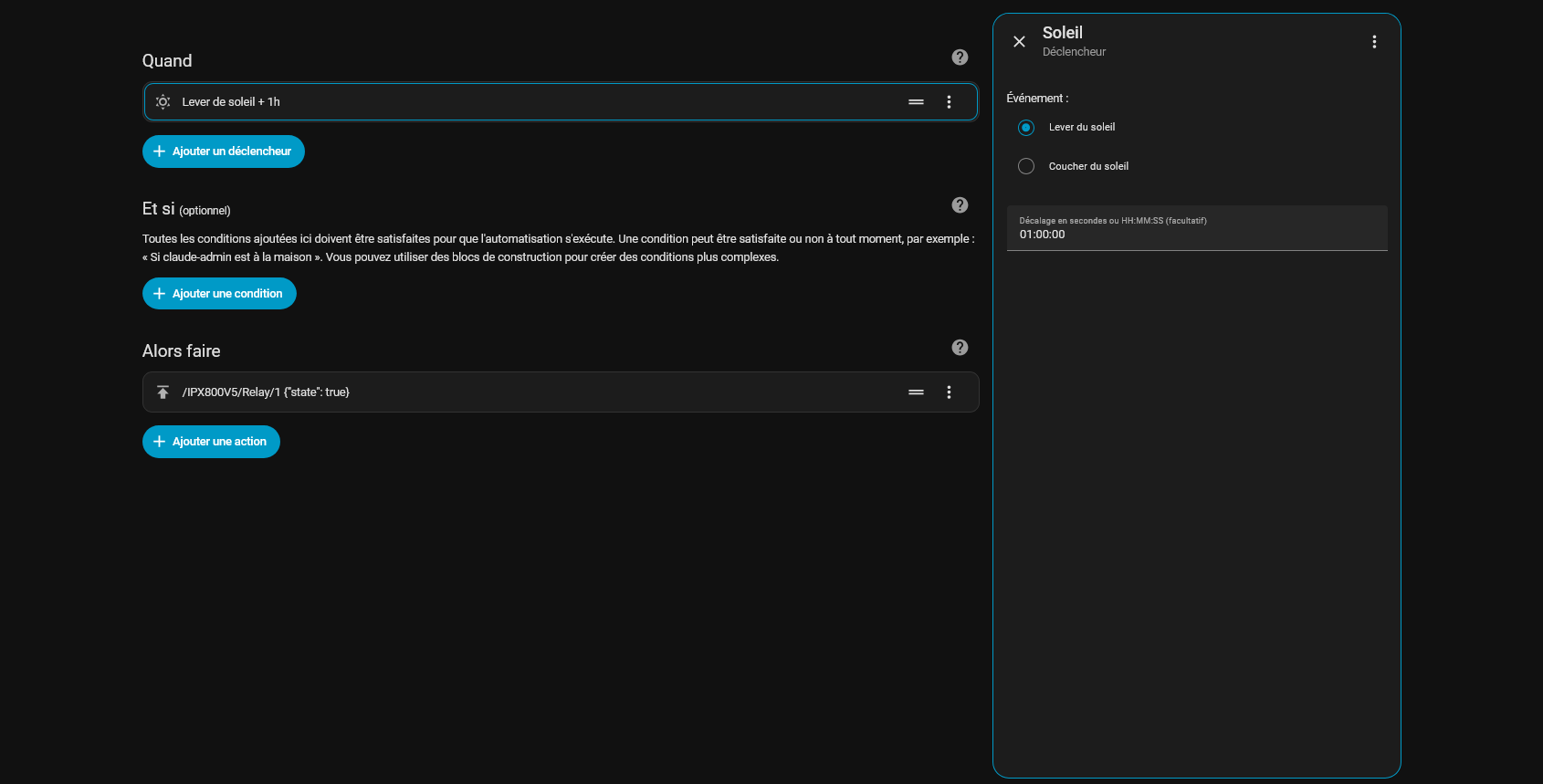Grab the drag handle on Relay action
Screen dimensions: 1543x784
(916, 392)
